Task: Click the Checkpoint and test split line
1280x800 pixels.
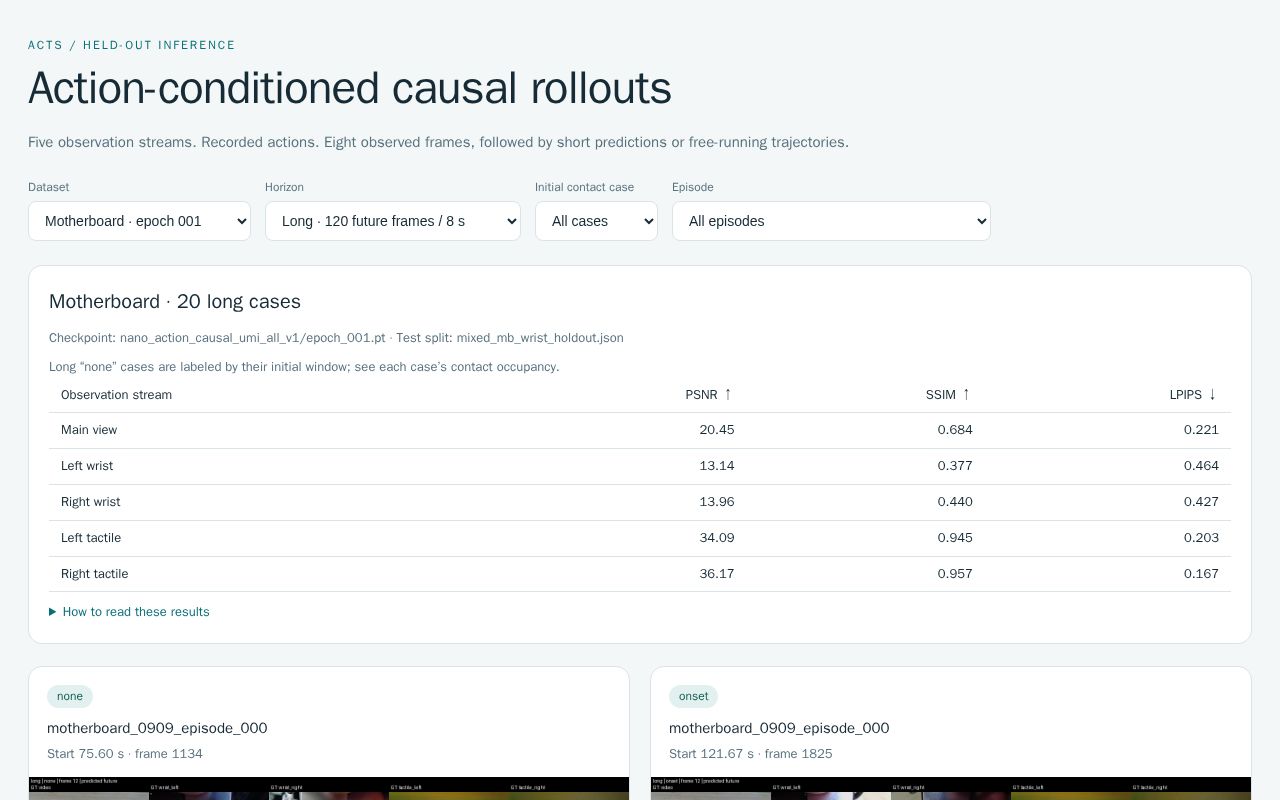Action: point(336,338)
